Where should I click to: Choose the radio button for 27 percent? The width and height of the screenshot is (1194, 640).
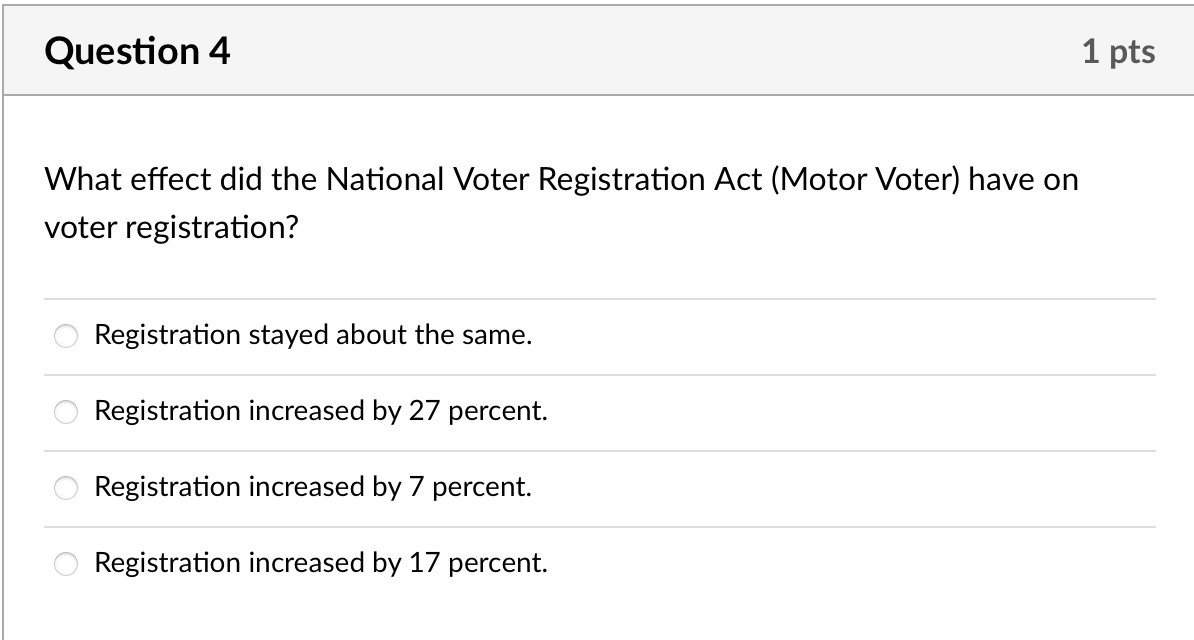[x=66, y=412]
